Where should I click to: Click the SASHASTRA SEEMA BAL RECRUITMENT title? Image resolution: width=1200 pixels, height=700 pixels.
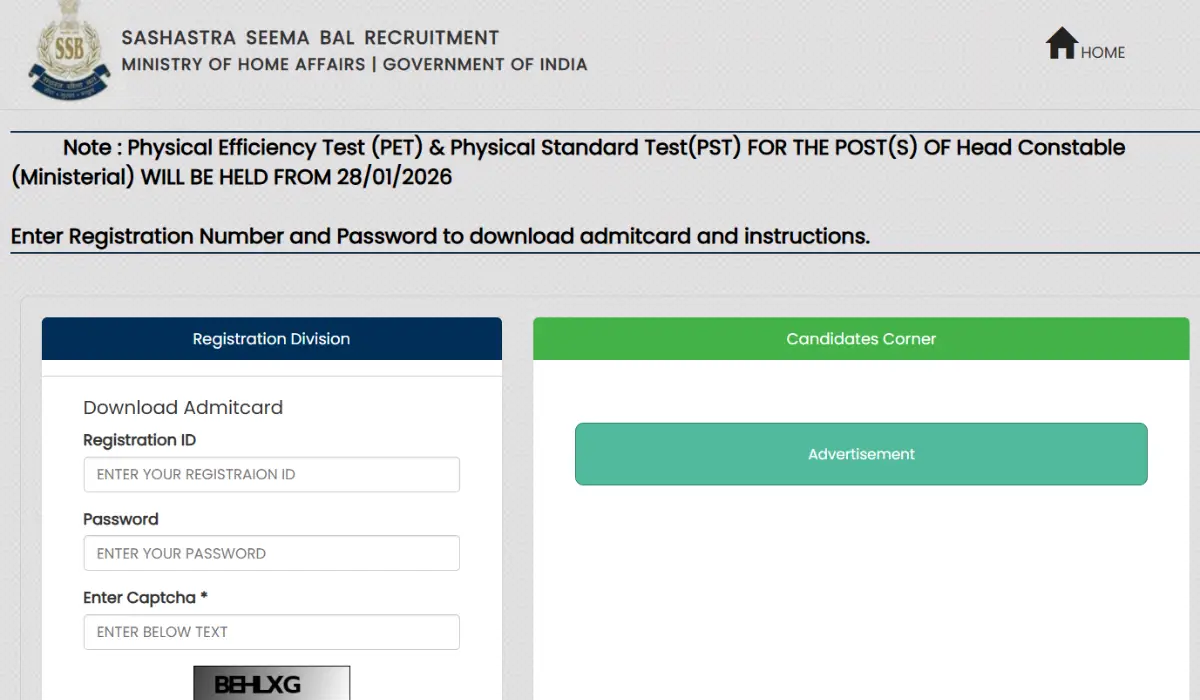310,37
